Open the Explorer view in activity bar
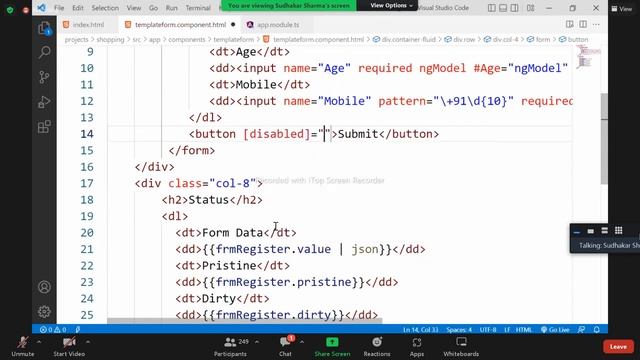Screen dimensions: 640x360 coord(44,28)
